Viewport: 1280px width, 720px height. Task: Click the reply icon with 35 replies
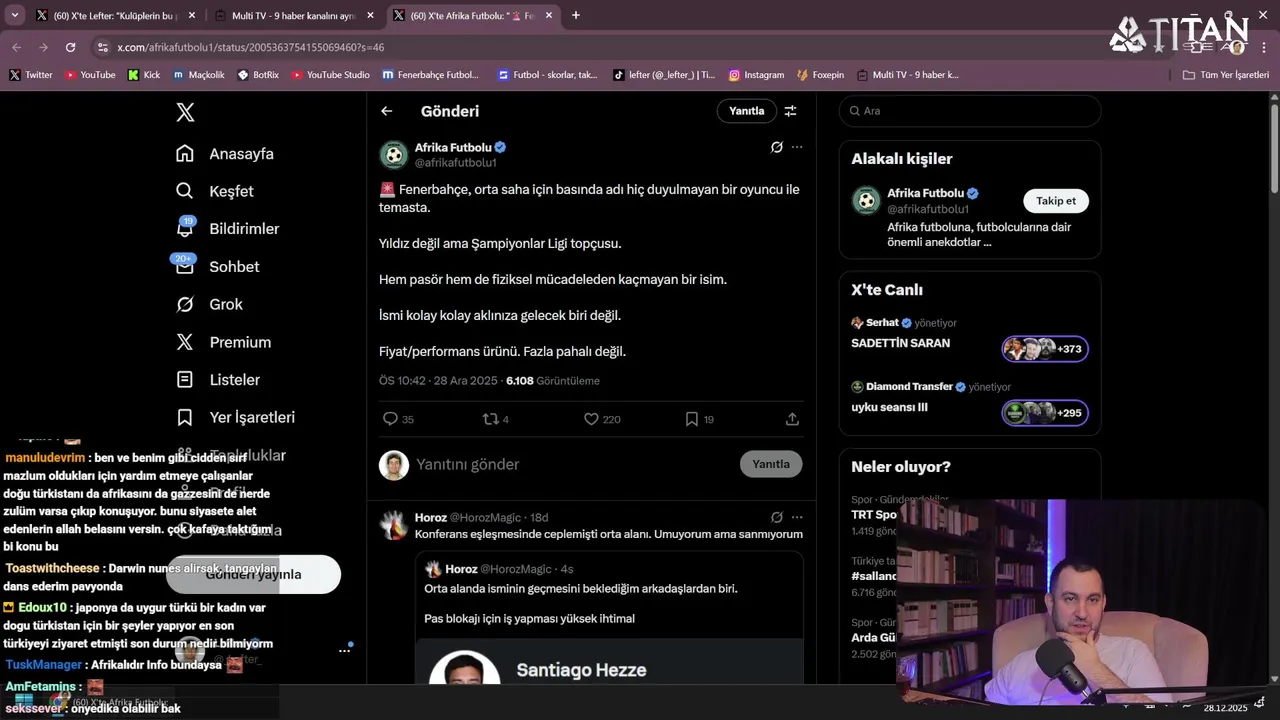pos(398,419)
